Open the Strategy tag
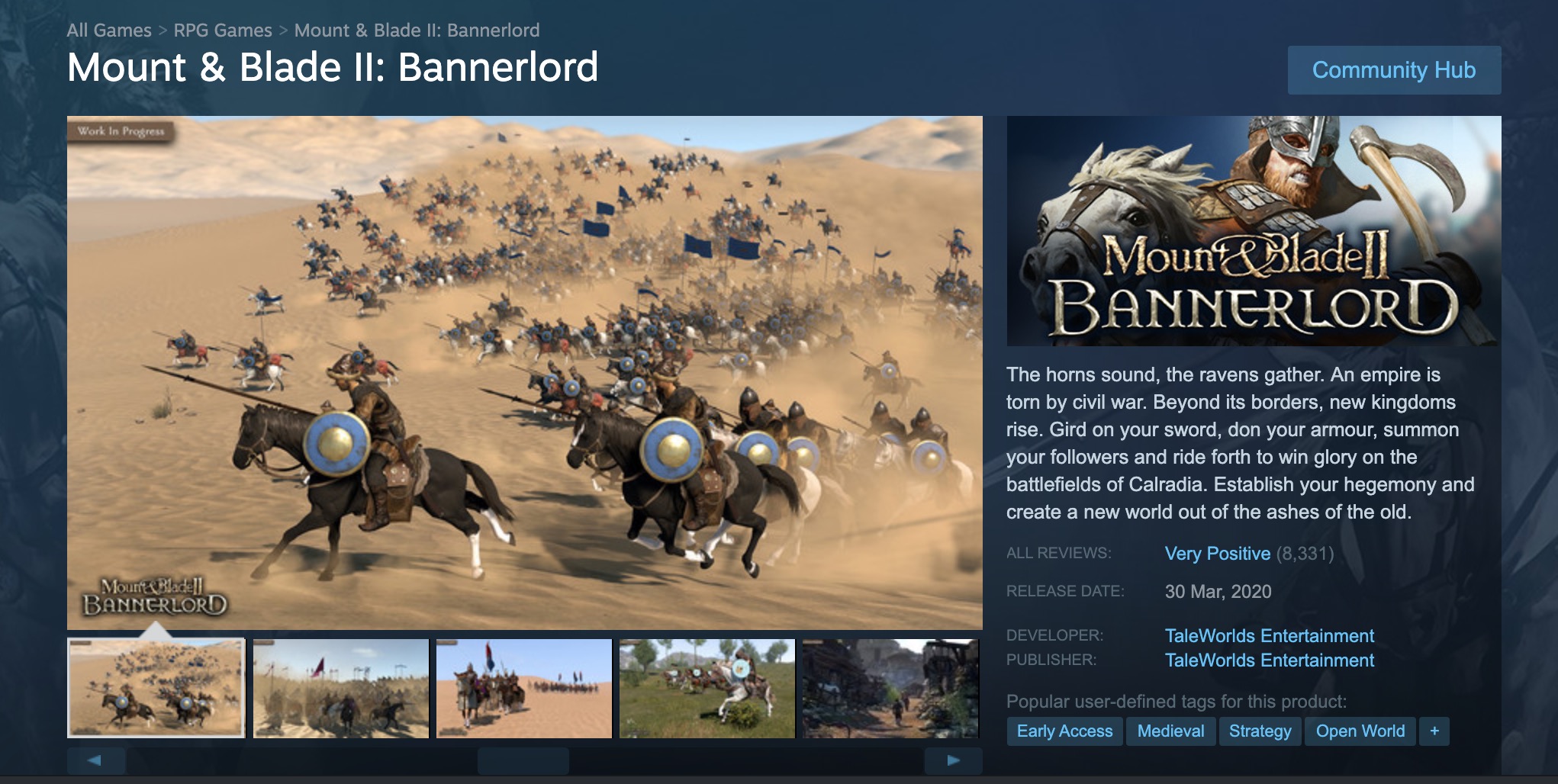 pyautogui.click(x=1260, y=731)
